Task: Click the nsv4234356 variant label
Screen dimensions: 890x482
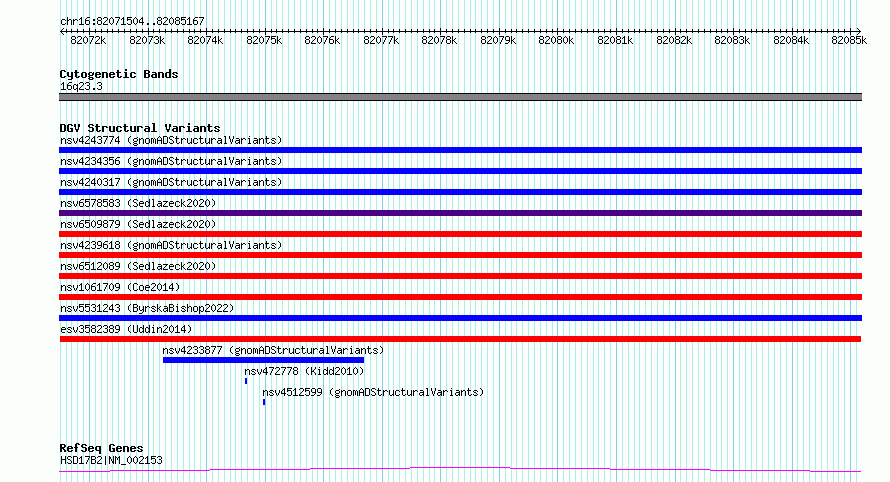Action: [171, 161]
